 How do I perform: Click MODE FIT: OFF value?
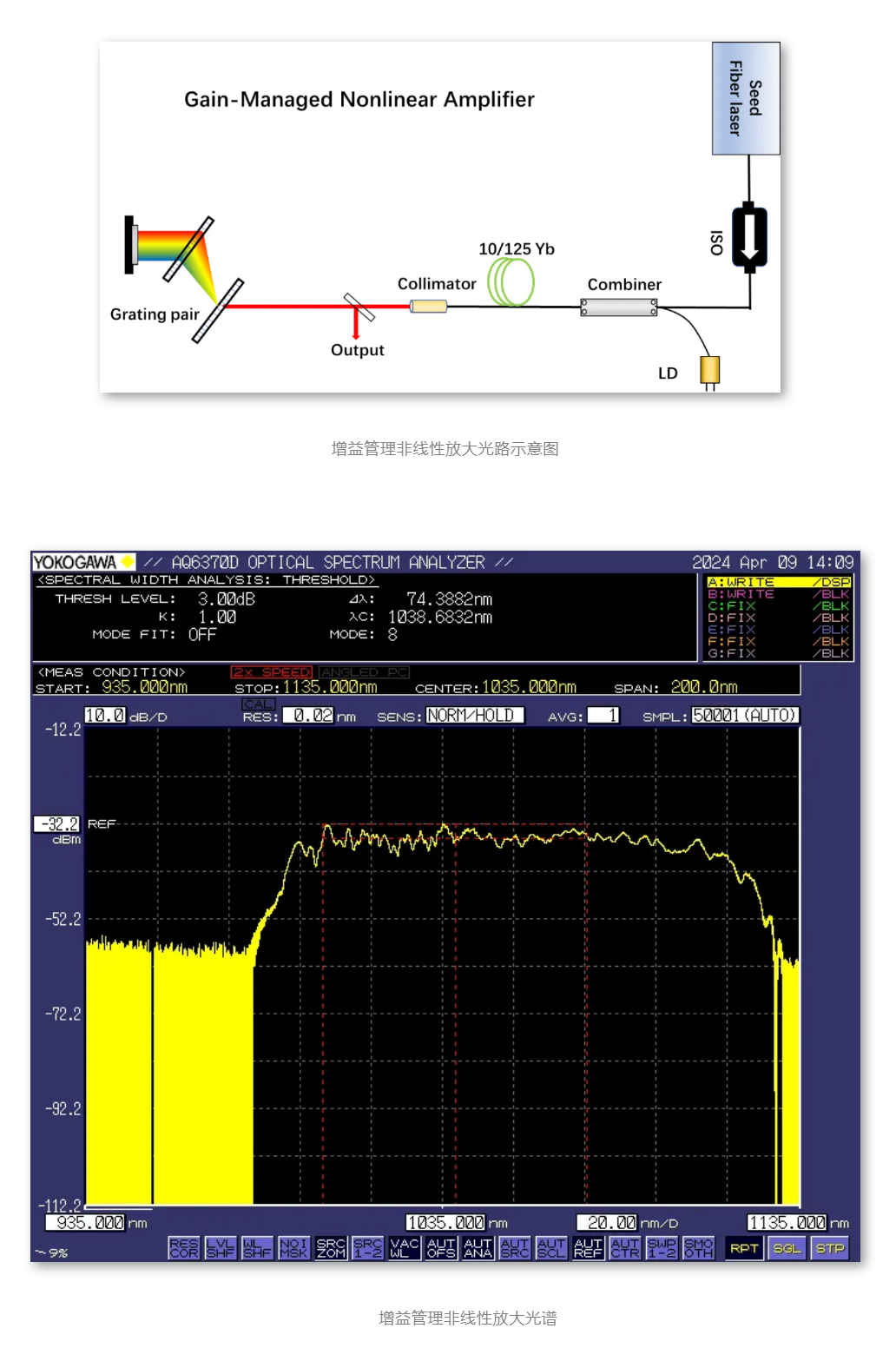pos(201,635)
